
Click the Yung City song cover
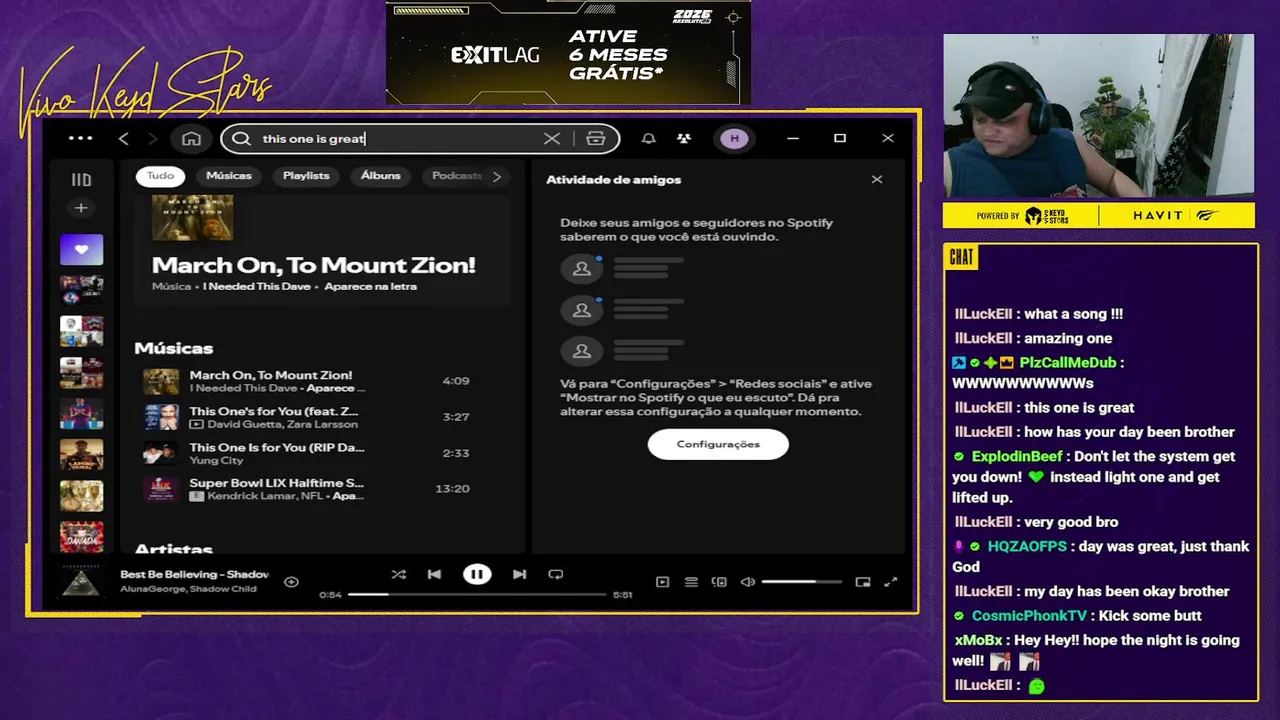[161, 453]
